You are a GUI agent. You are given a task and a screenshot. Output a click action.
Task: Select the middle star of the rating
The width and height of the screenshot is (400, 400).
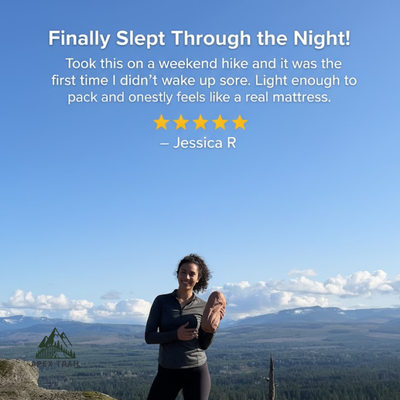(200, 122)
